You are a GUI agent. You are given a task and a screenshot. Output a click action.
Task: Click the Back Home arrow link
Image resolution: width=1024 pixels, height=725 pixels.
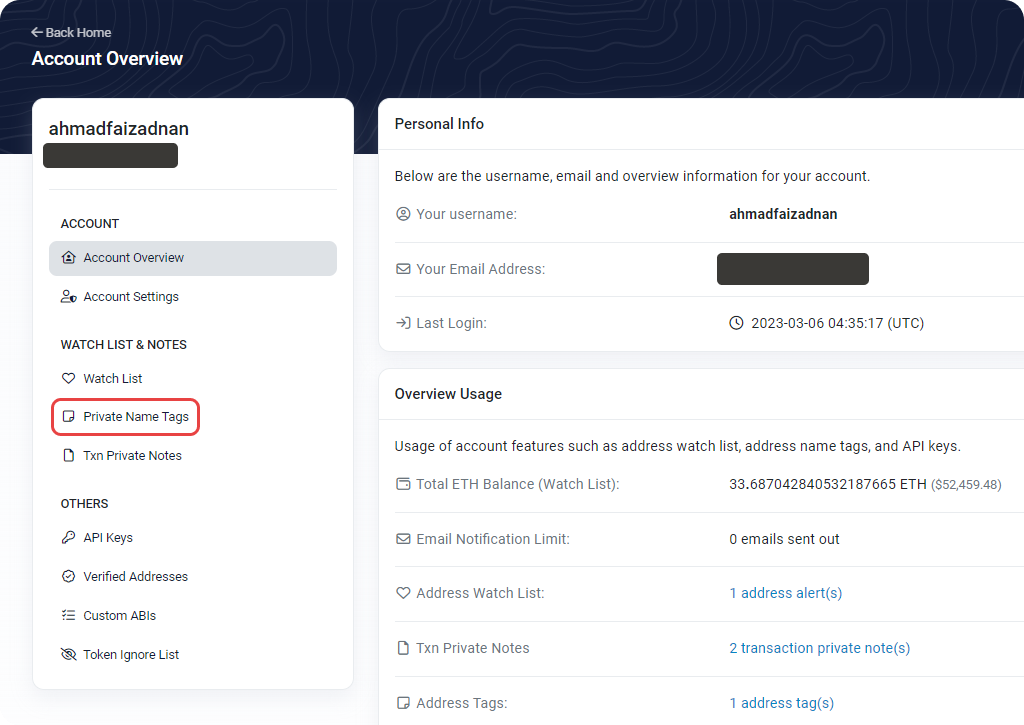coord(71,32)
